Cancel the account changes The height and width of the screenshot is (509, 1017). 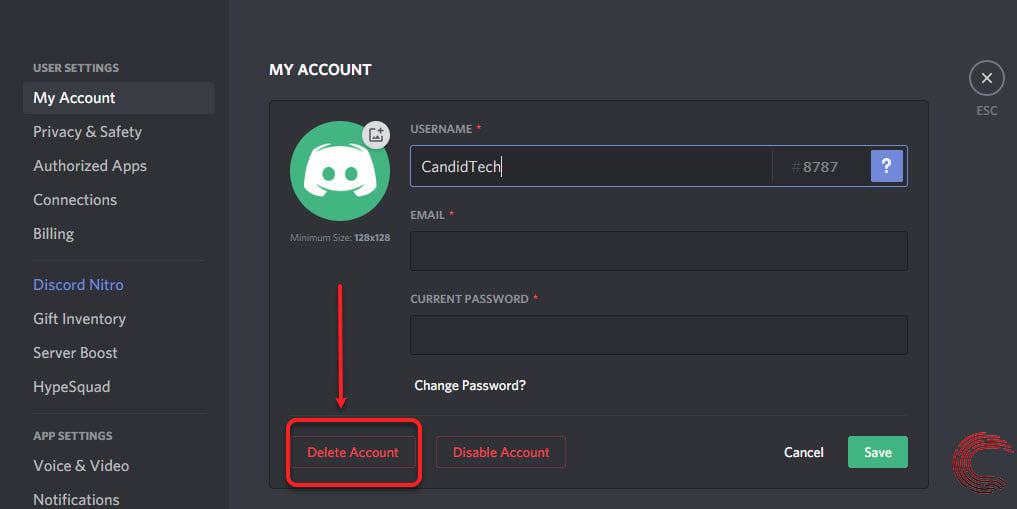(x=804, y=452)
